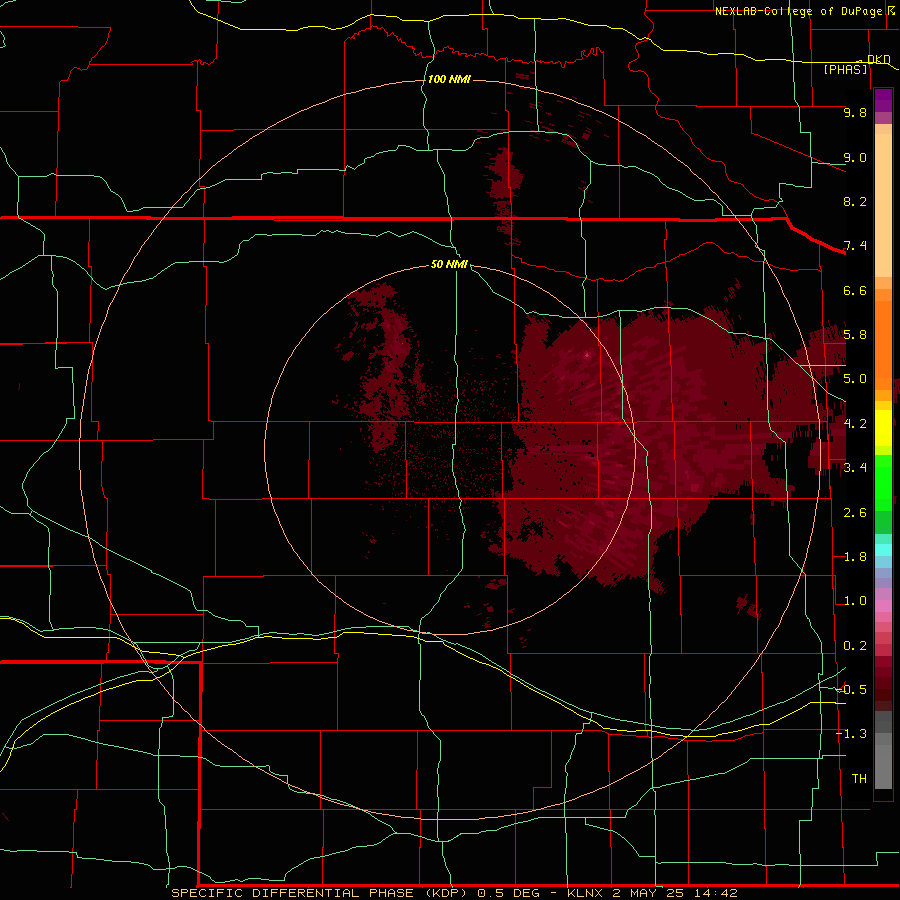900x900 pixels.
Task: Click the 5.0 value on the color scale
Action: [855, 379]
